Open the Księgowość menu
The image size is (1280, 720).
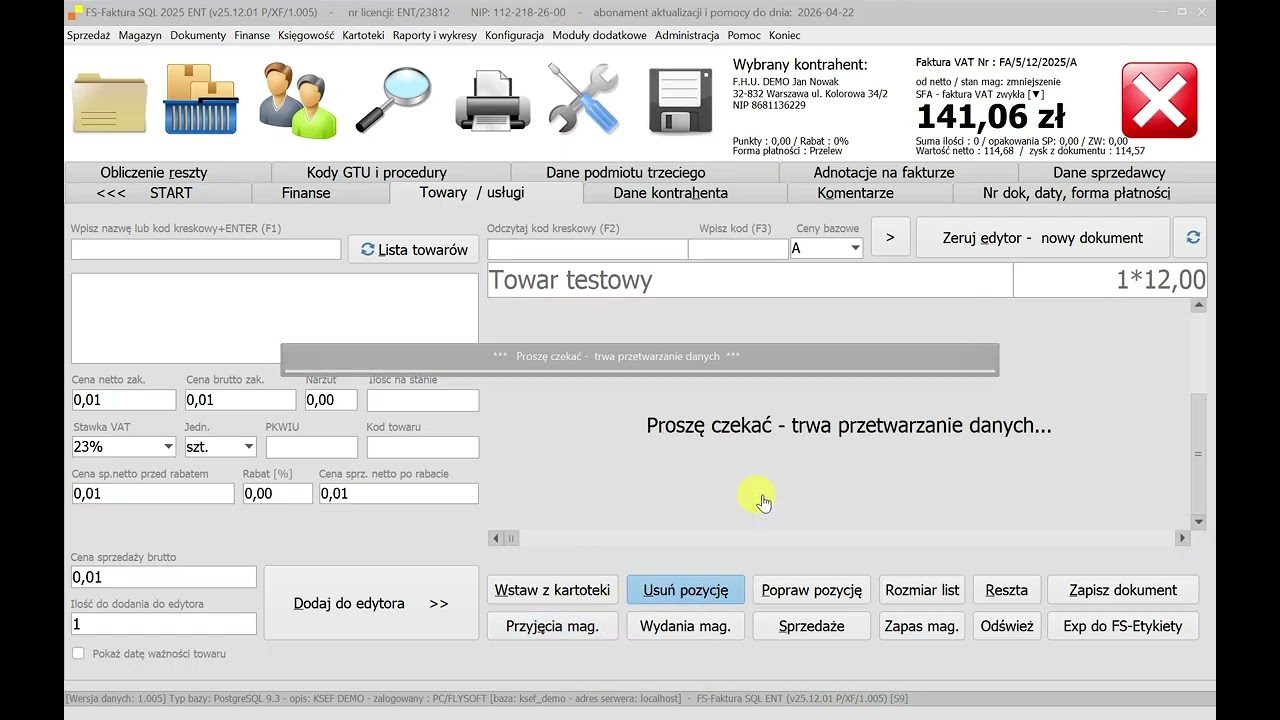(x=306, y=35)
